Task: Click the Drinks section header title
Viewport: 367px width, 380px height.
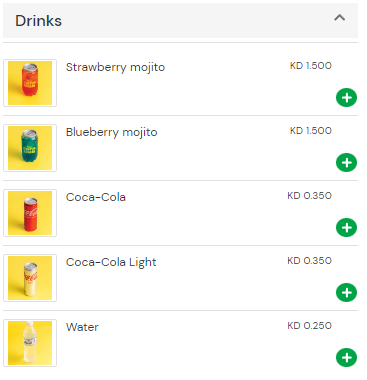Action: click(38, 21)
